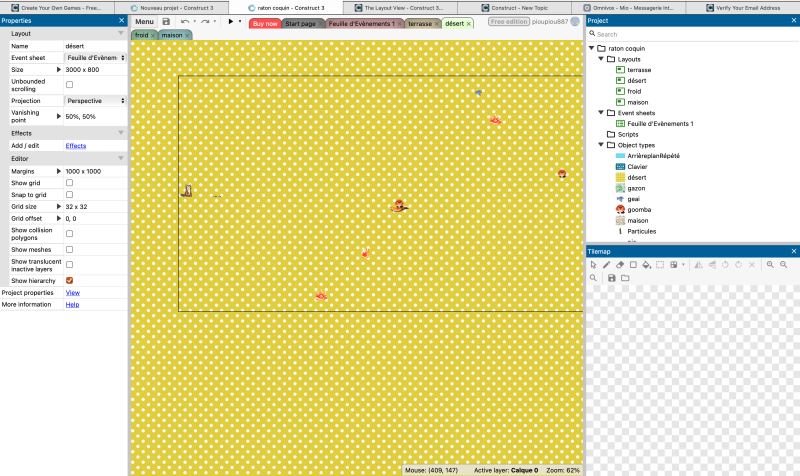The height and width of the screenshot is (476, 800).
Task: Open the Tilemap pattern tool dropdown arrow
Action: [683, 265]
